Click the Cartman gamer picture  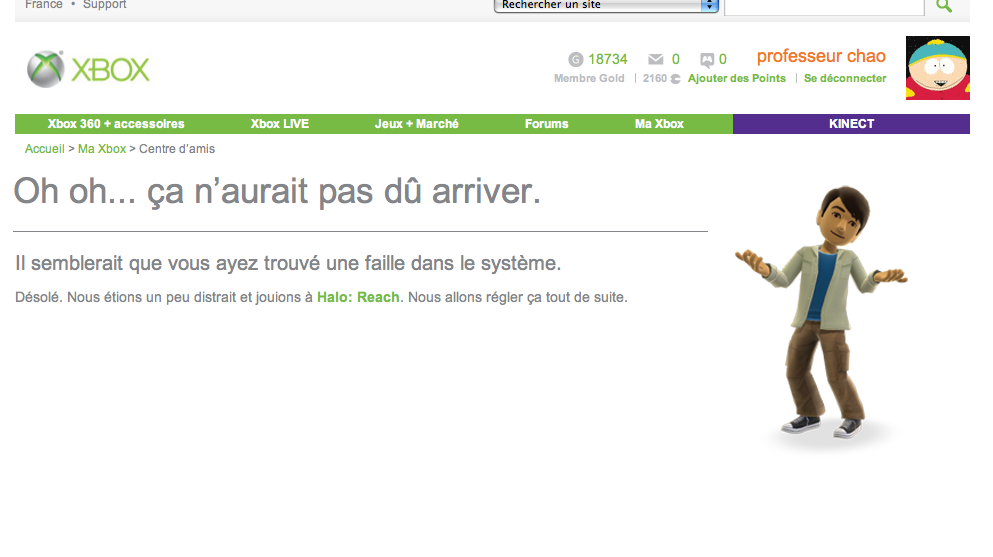937,68
